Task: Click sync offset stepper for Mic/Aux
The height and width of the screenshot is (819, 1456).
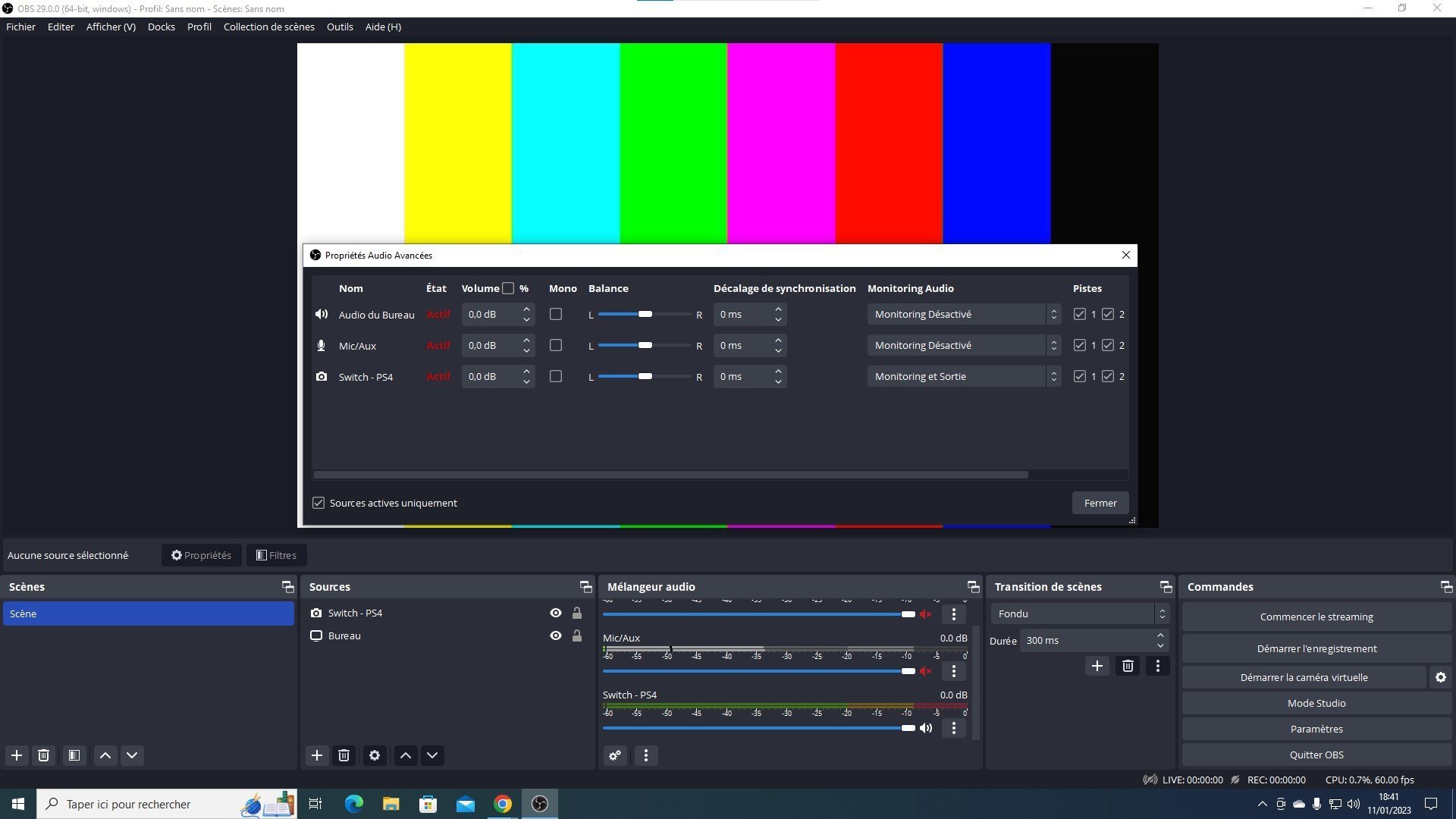Action: [778, 345]
